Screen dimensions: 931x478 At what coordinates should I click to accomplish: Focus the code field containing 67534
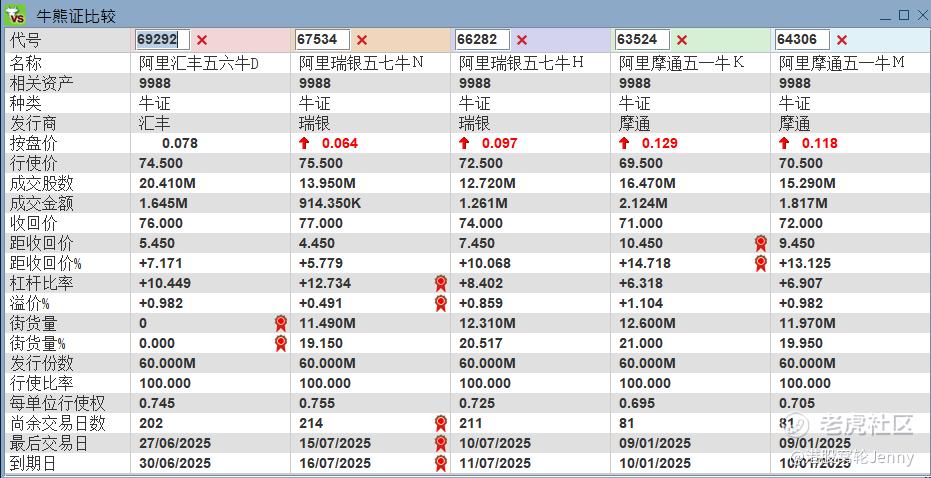pos(322,40)
